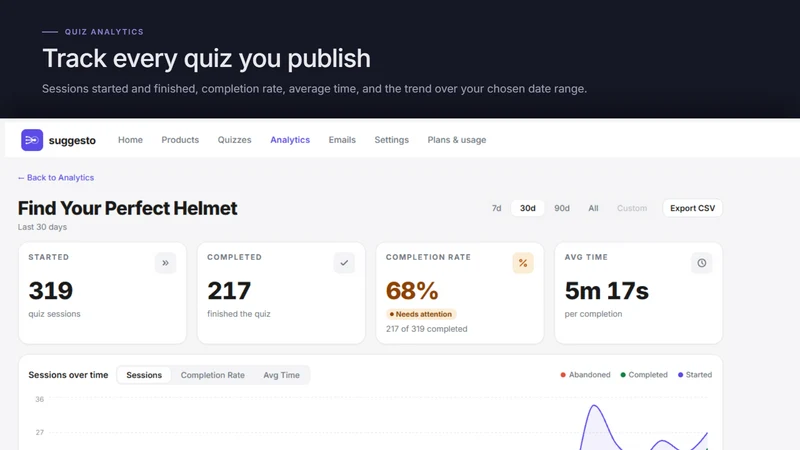Switch chart to Sessions tab
The image size is (800, 450).
coord(144,375)
